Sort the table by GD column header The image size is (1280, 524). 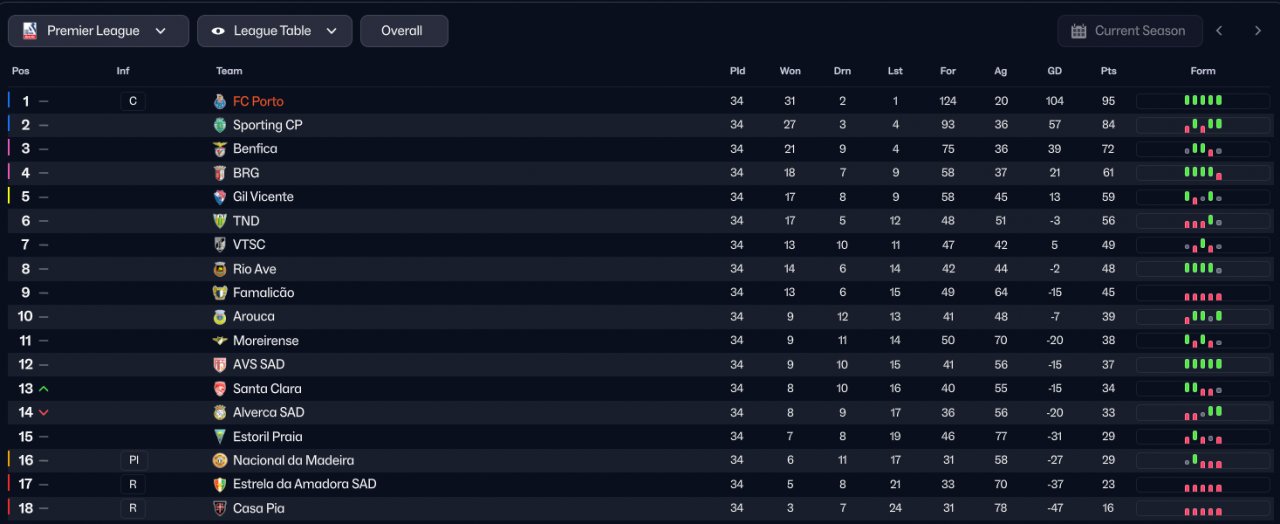(1054, 71)
